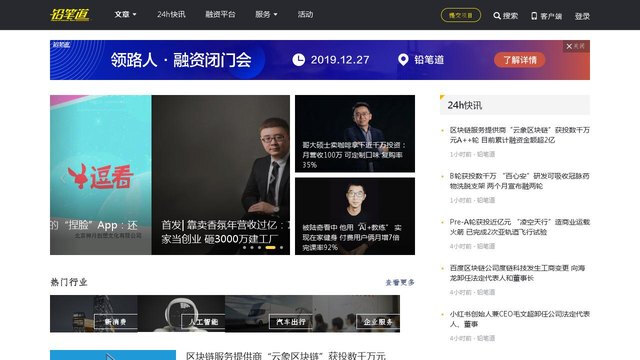
Task: Open the 凌空天行 Pre-A轮 news item
Action: tap(519, 227)
